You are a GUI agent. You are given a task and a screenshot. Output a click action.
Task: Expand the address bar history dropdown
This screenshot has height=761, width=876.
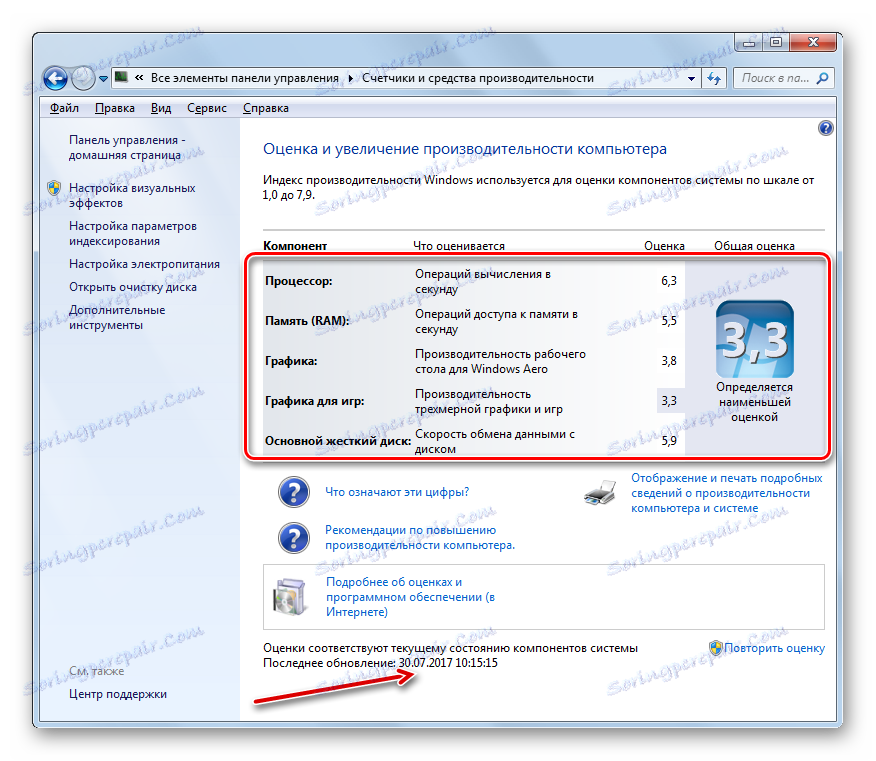pyautogui.click(x=692, y=78)
